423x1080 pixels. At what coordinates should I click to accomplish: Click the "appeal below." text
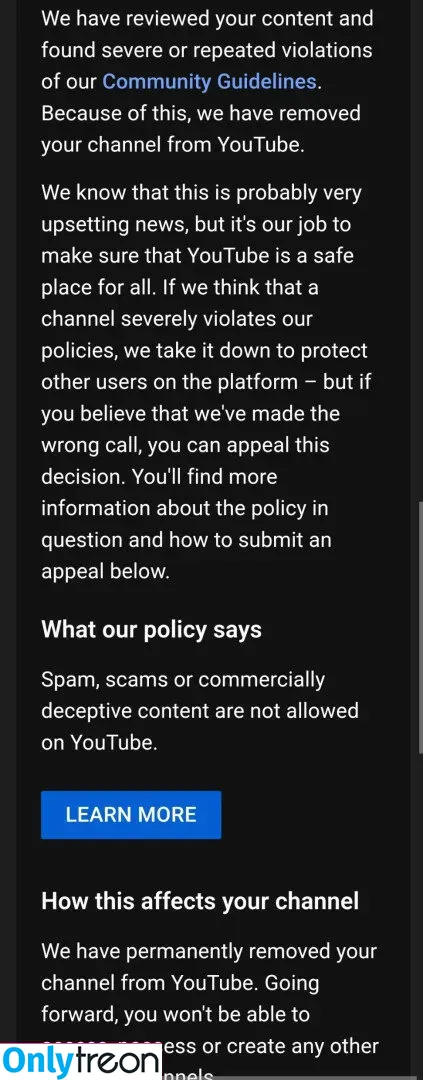[105, 572]
